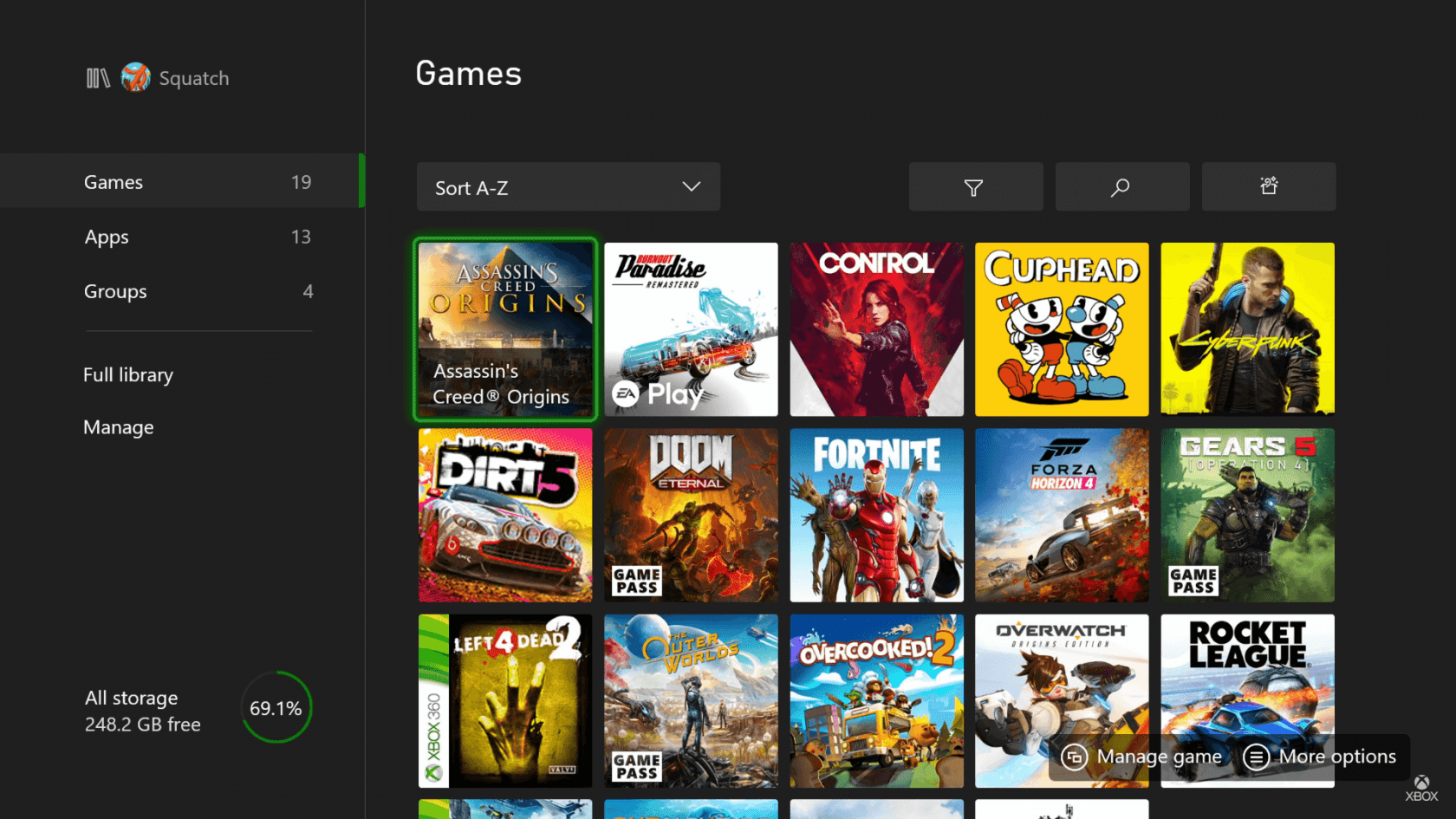Click the Game Pass badge on Outer Worlds
1456x819 pixels.
[x=637, y=767]
